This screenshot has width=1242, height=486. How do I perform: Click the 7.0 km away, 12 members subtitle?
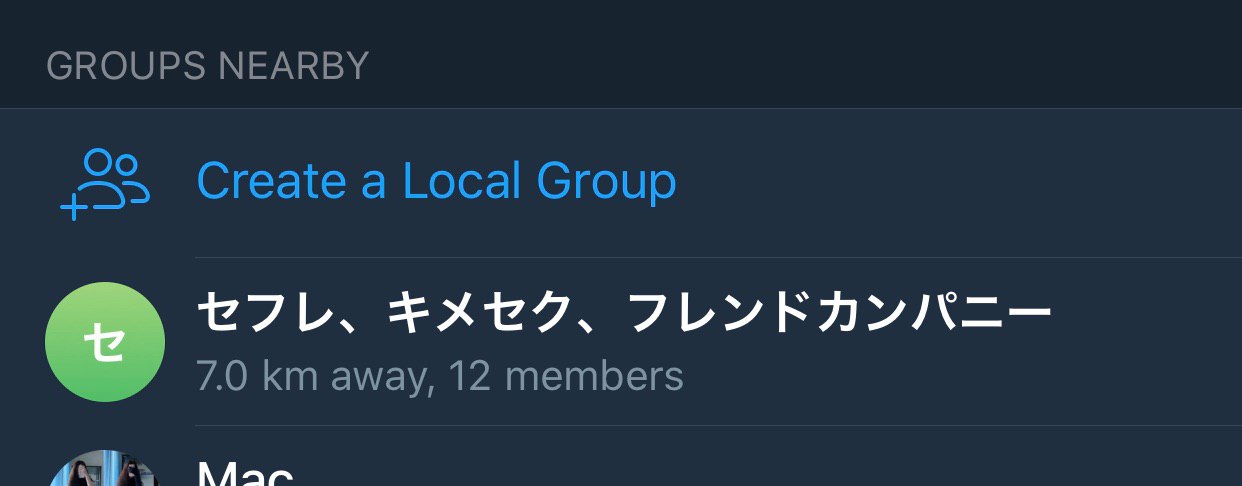tap(440, 376)
